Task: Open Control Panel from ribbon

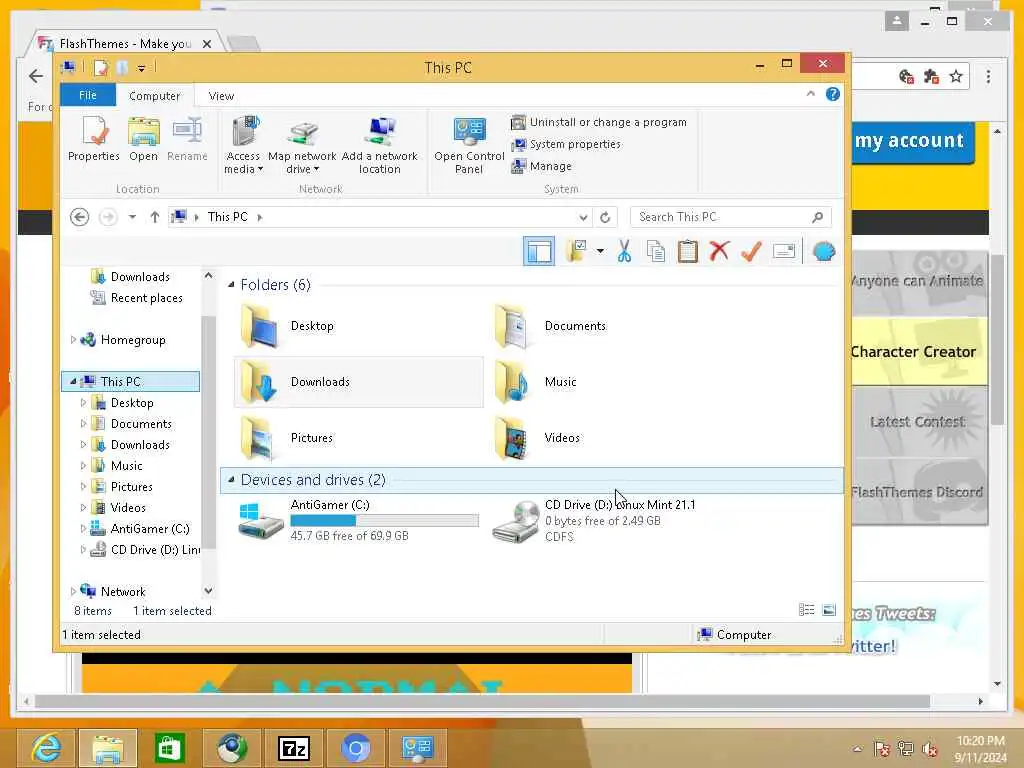Action: [x=469, y=145]
